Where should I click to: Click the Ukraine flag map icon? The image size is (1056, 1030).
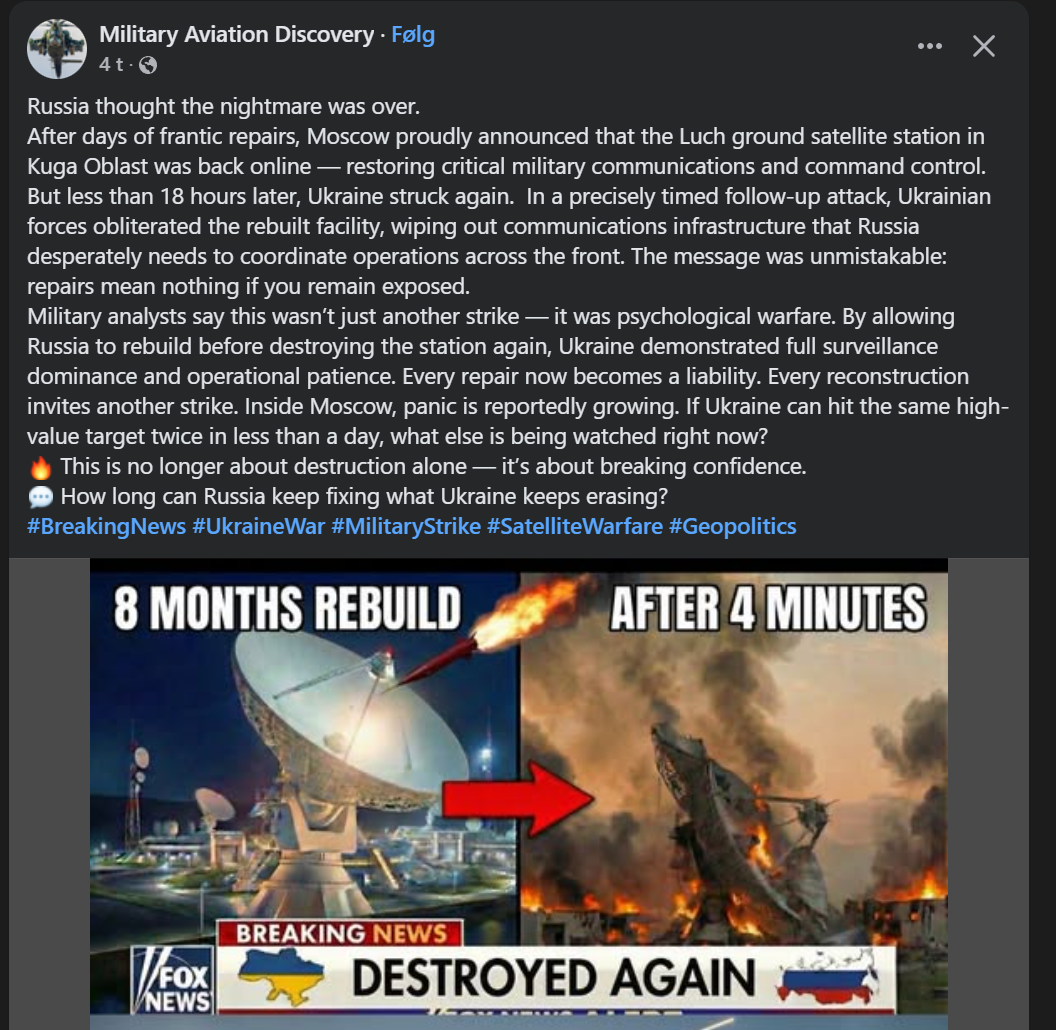pos(281,977)
